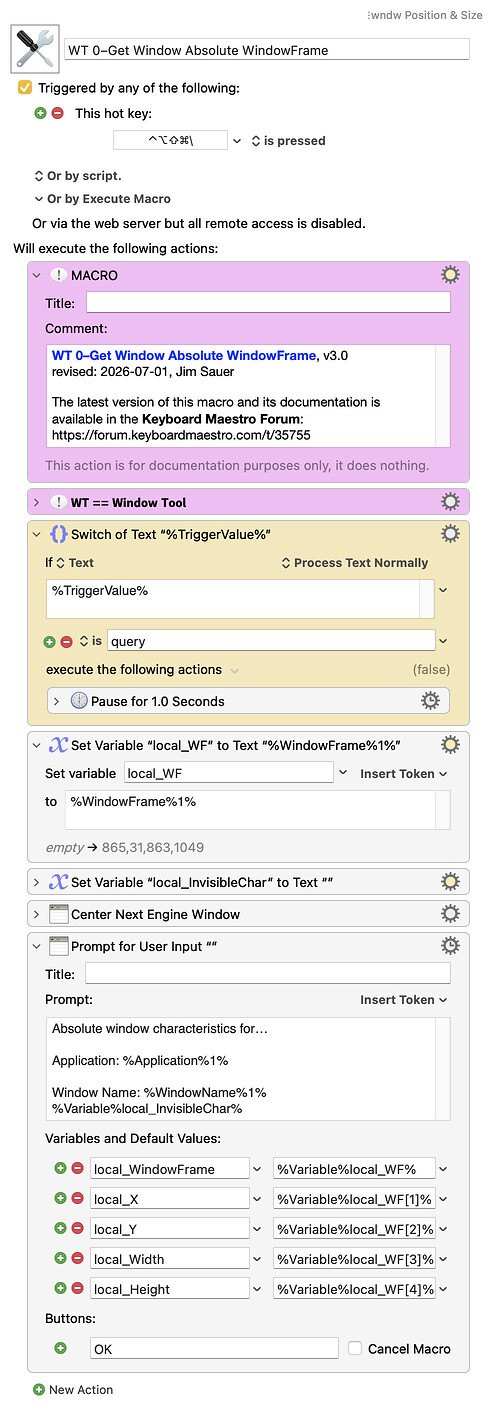Click New Action at the bottom
Image resolution: width=493 pixels, height=1406 pixels.
(x=73, y=1389)
